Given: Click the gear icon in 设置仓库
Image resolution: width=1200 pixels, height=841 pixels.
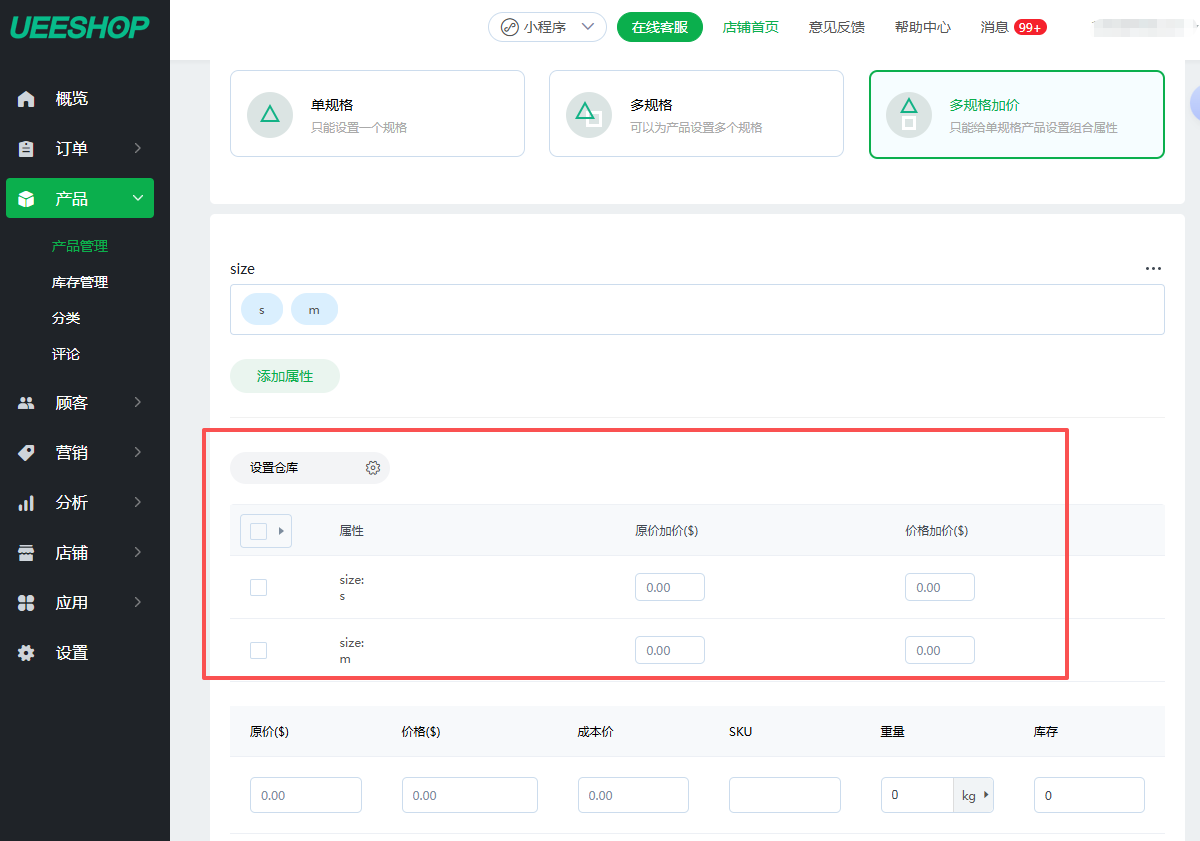Looking at the screenshot, I should (373, 468).
